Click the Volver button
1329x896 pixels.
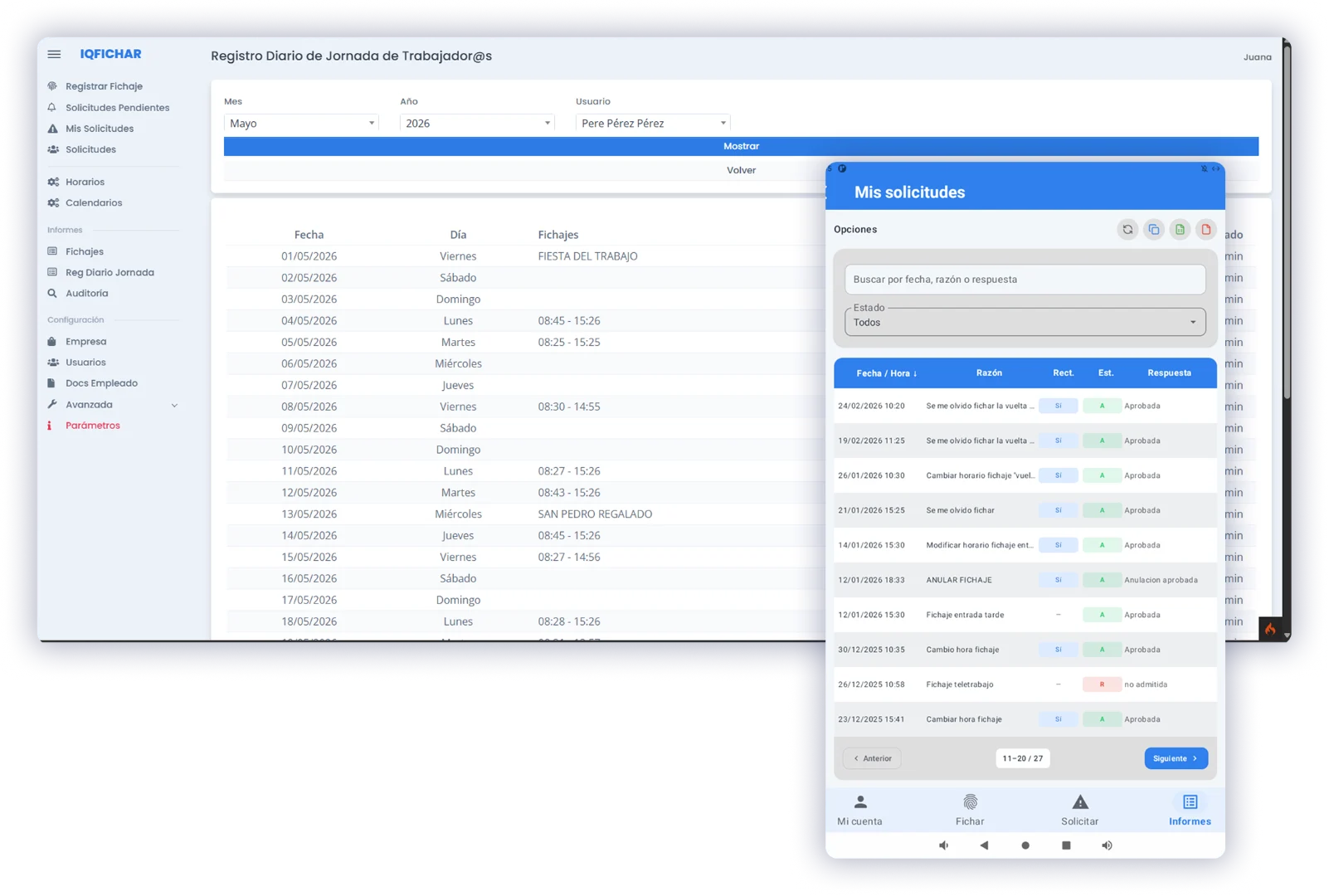(x=741, y=170)
